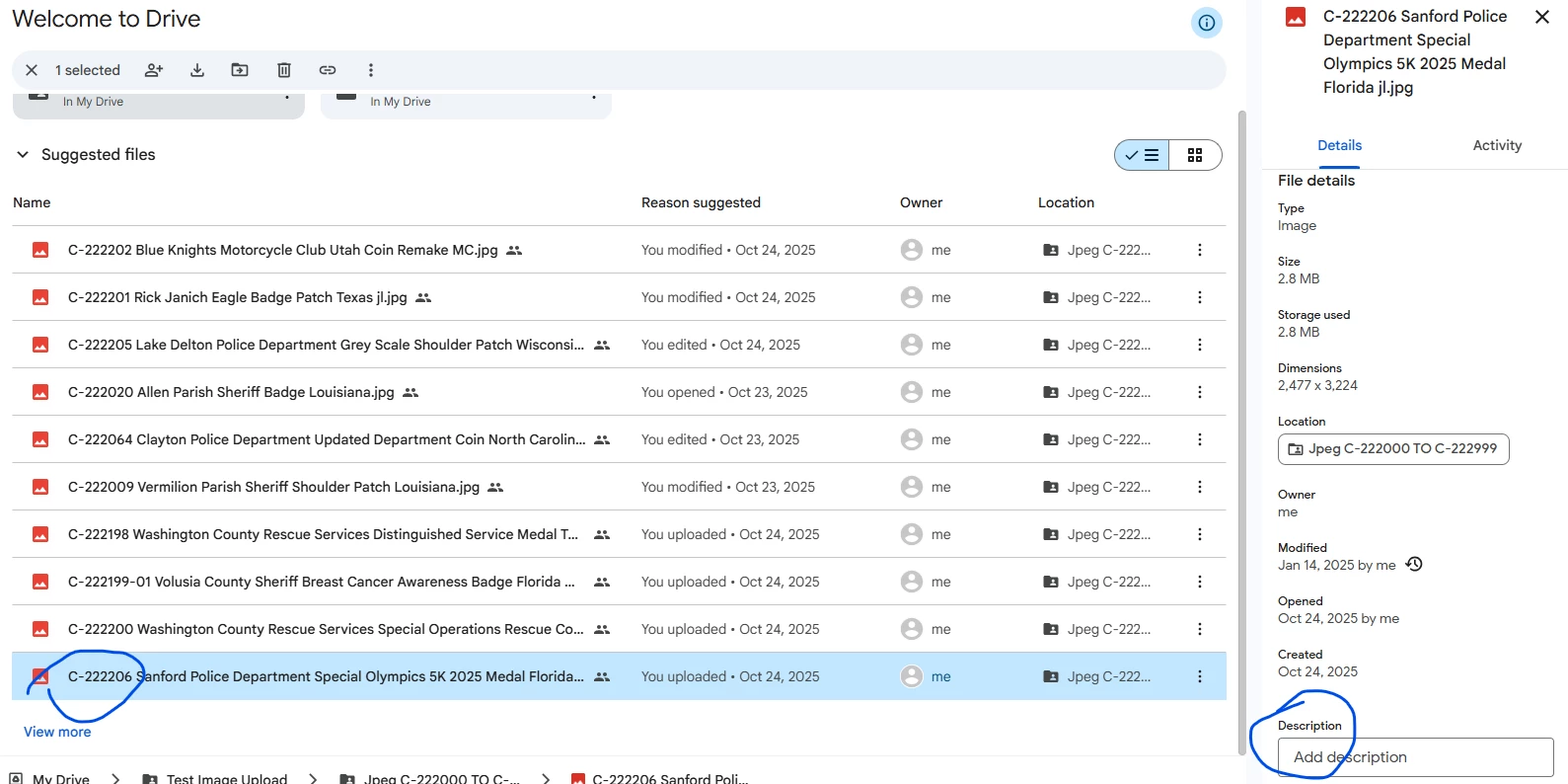Click the file list vertical scrollbar
Image resolution: width=1568 pixels, height=784 pixels.
[1242, 431]
